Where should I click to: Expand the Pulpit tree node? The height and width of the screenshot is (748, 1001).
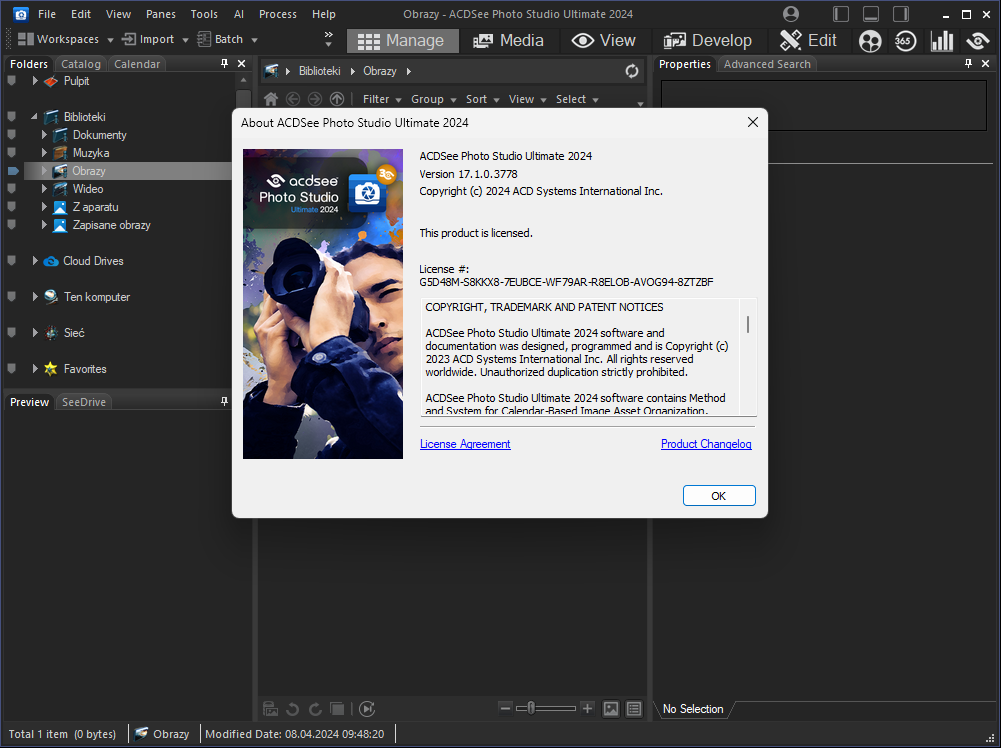35,81
